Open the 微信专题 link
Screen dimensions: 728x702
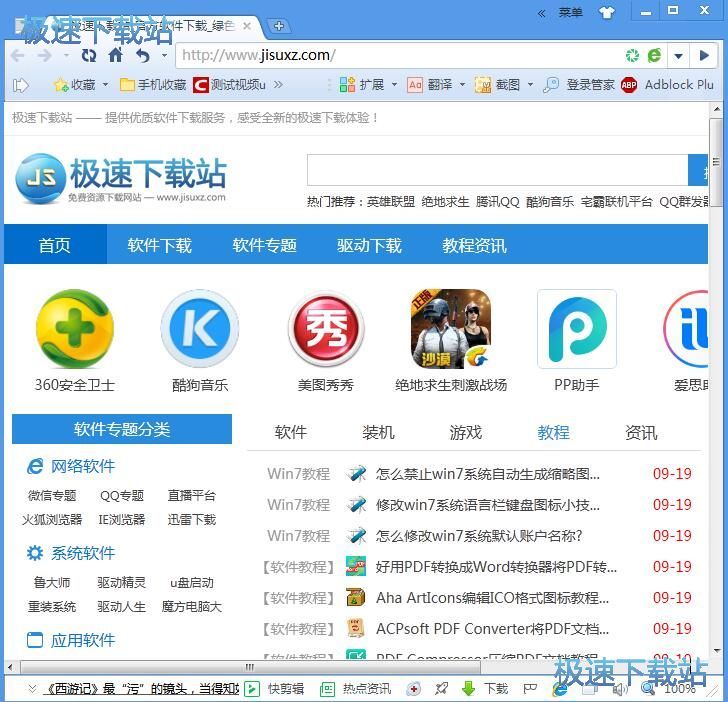(52, 496)
